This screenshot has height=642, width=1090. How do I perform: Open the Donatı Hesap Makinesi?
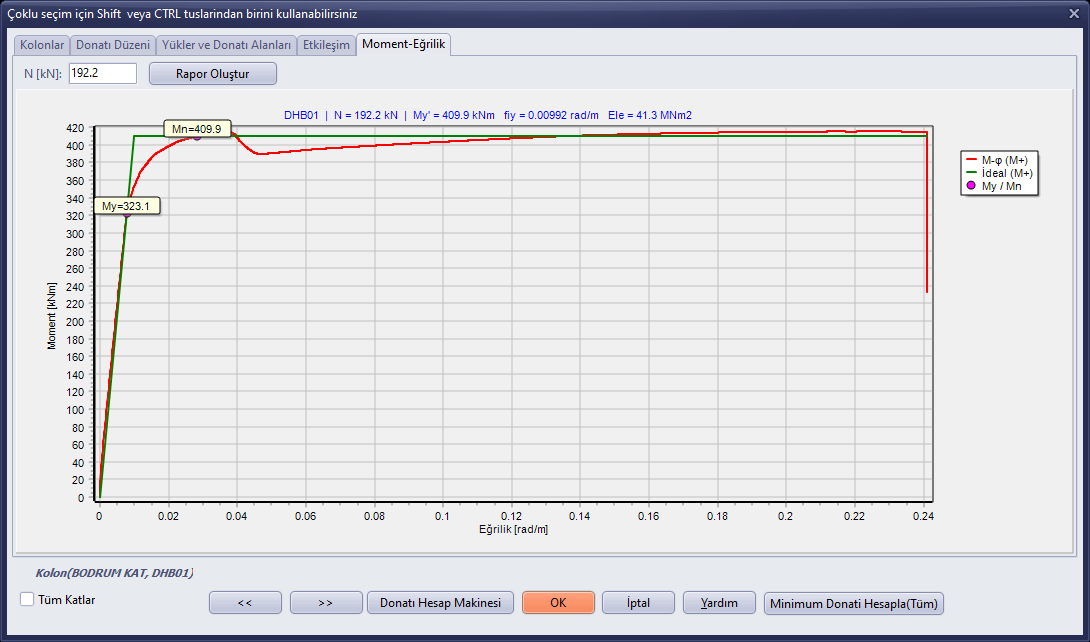tap(440, 602)
